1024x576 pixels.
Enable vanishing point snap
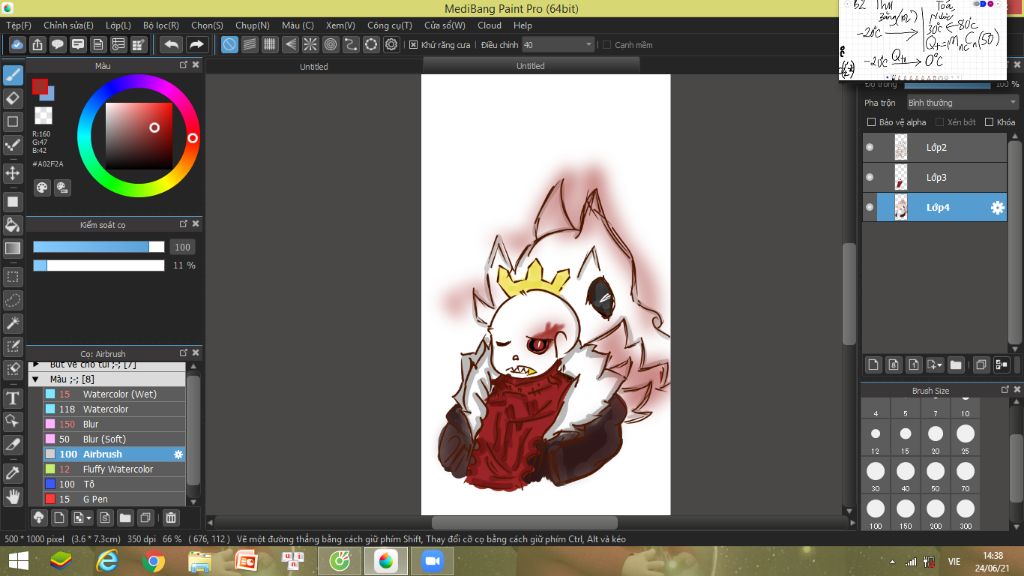(x=290, y=44)
